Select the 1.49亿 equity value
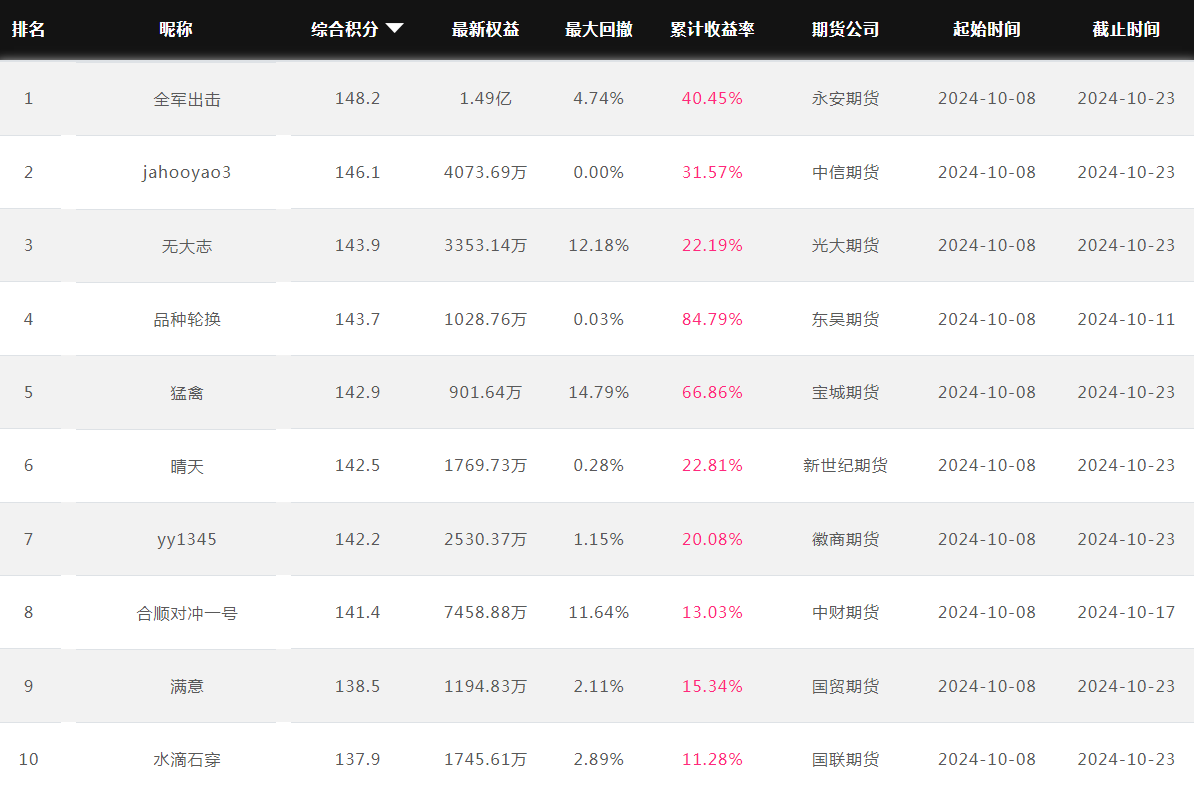Image resolution: width=1194 pixels, height=795 pixels. click(485, 98)
